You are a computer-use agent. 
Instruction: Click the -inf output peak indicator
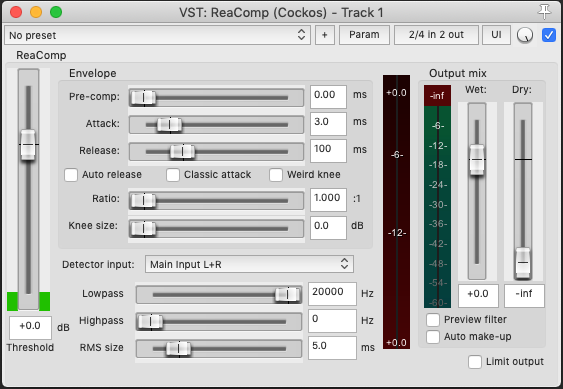click(437, 96)
